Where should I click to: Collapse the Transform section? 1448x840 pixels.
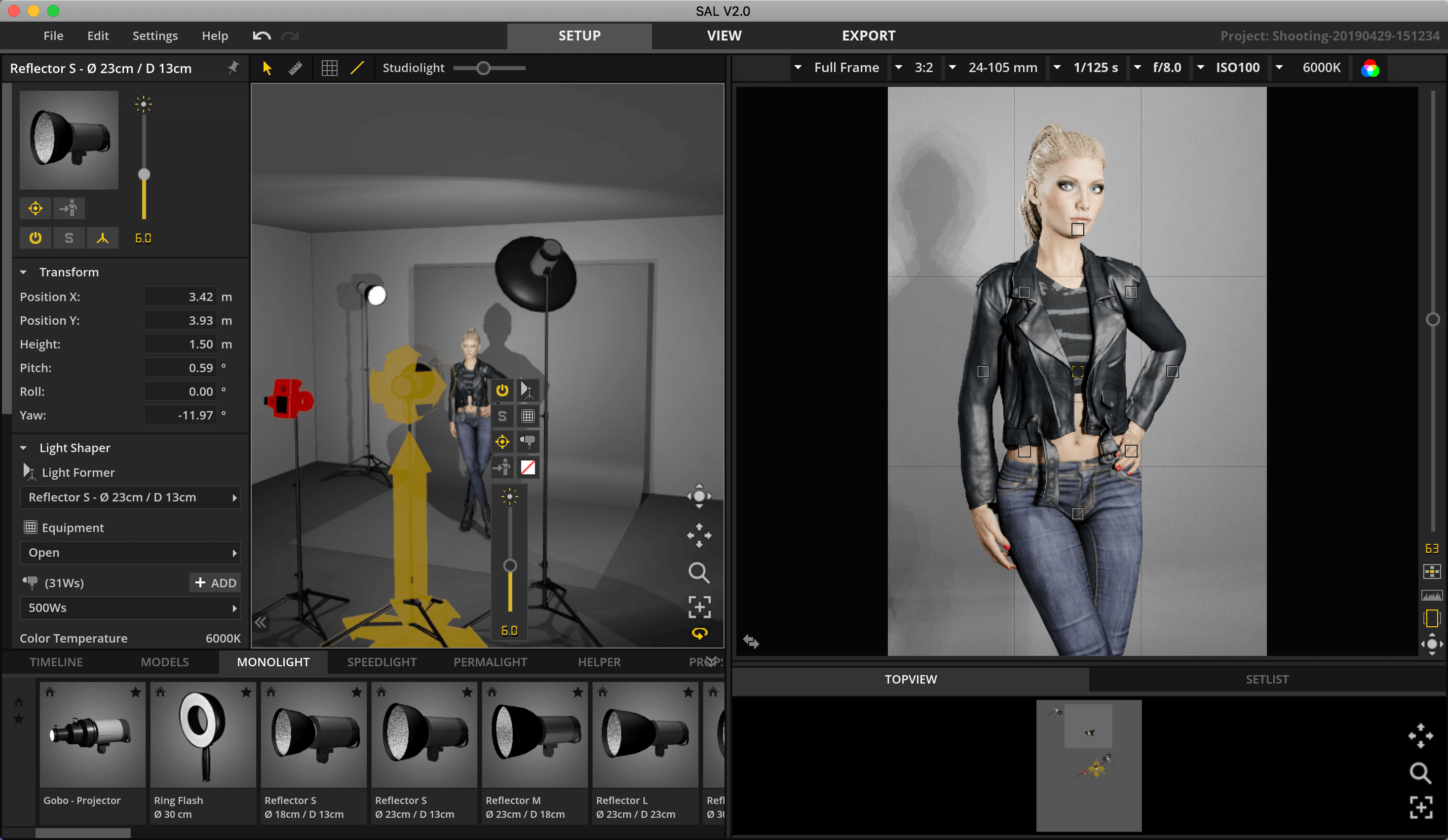click(24, 272)
